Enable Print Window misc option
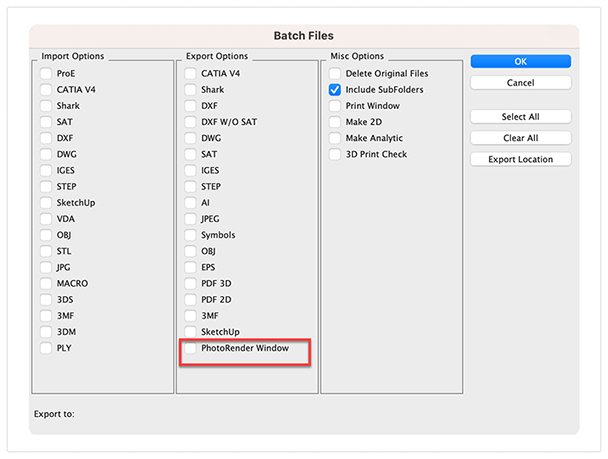This screenshot has width=608, height=459. point(335,106)
